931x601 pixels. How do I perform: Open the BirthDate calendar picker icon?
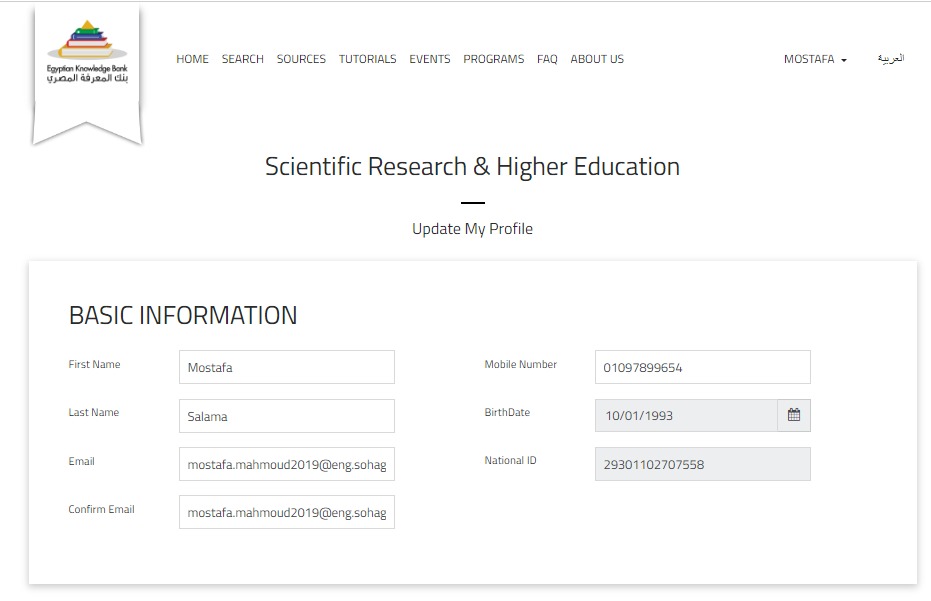[x=794, y=415]
